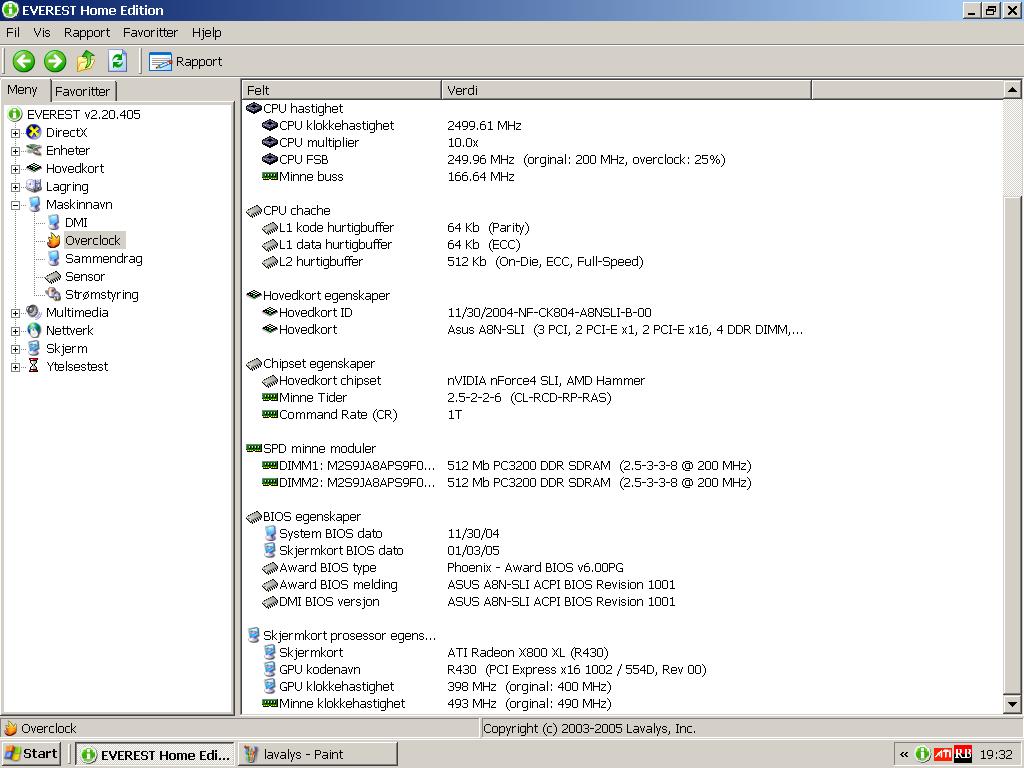Select the Sensor tree item

(84, 277)
